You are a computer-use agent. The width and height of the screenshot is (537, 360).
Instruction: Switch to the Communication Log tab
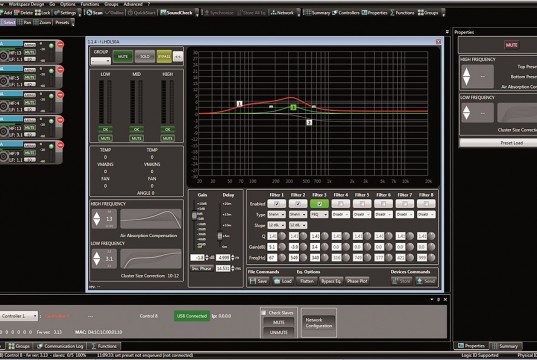pyautogui.click(x=60, y=346)
